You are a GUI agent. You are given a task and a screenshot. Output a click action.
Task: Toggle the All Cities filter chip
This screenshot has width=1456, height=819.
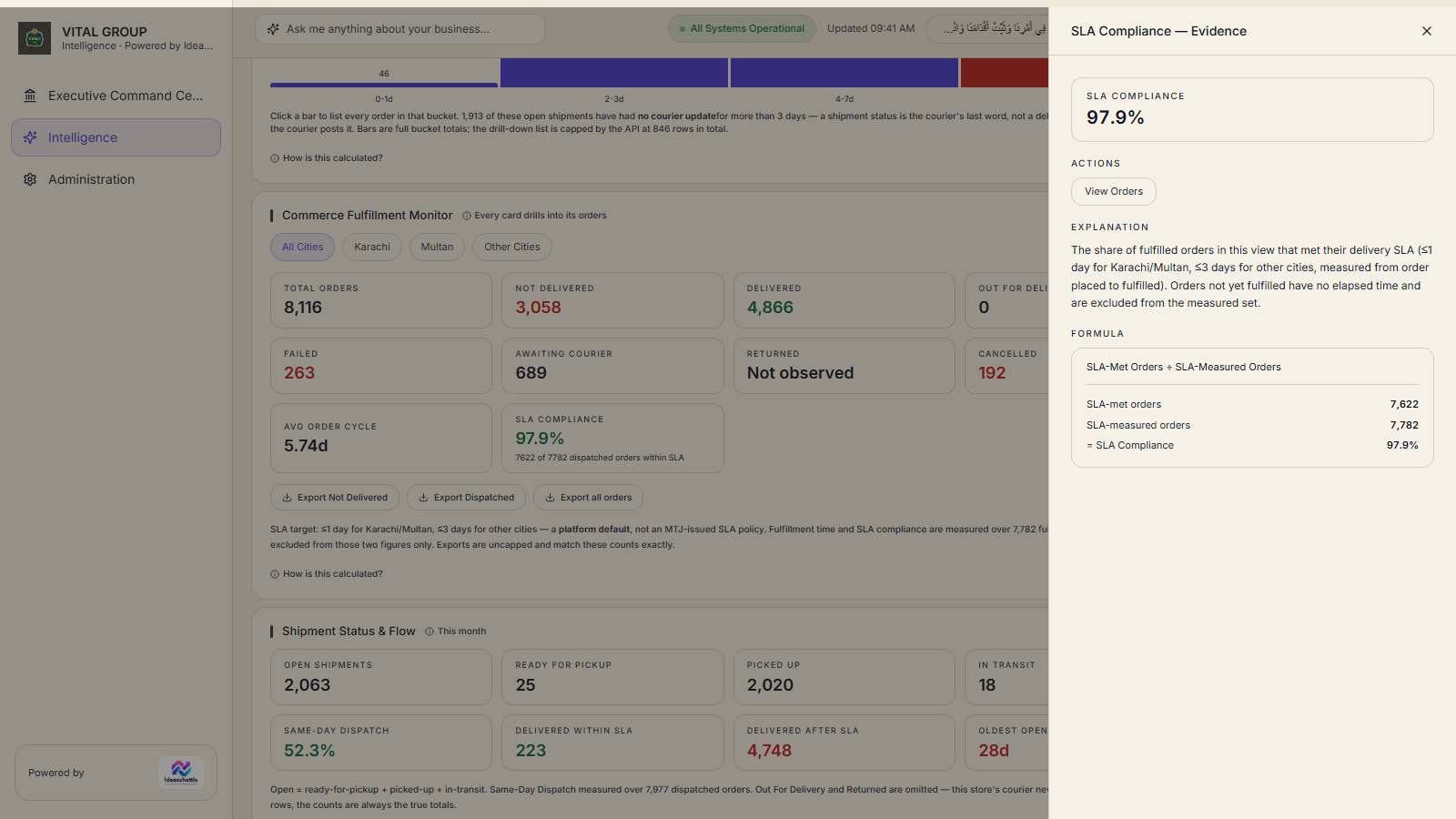point(303,247)
